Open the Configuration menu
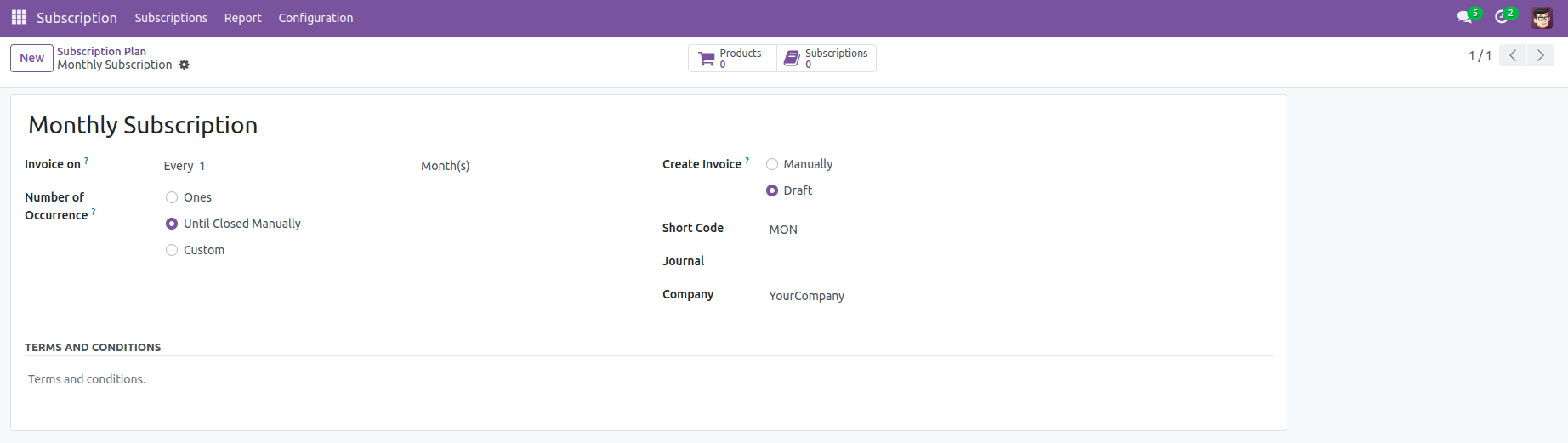1568x443 pixels. pyautogui.click(x=315, y=18)
